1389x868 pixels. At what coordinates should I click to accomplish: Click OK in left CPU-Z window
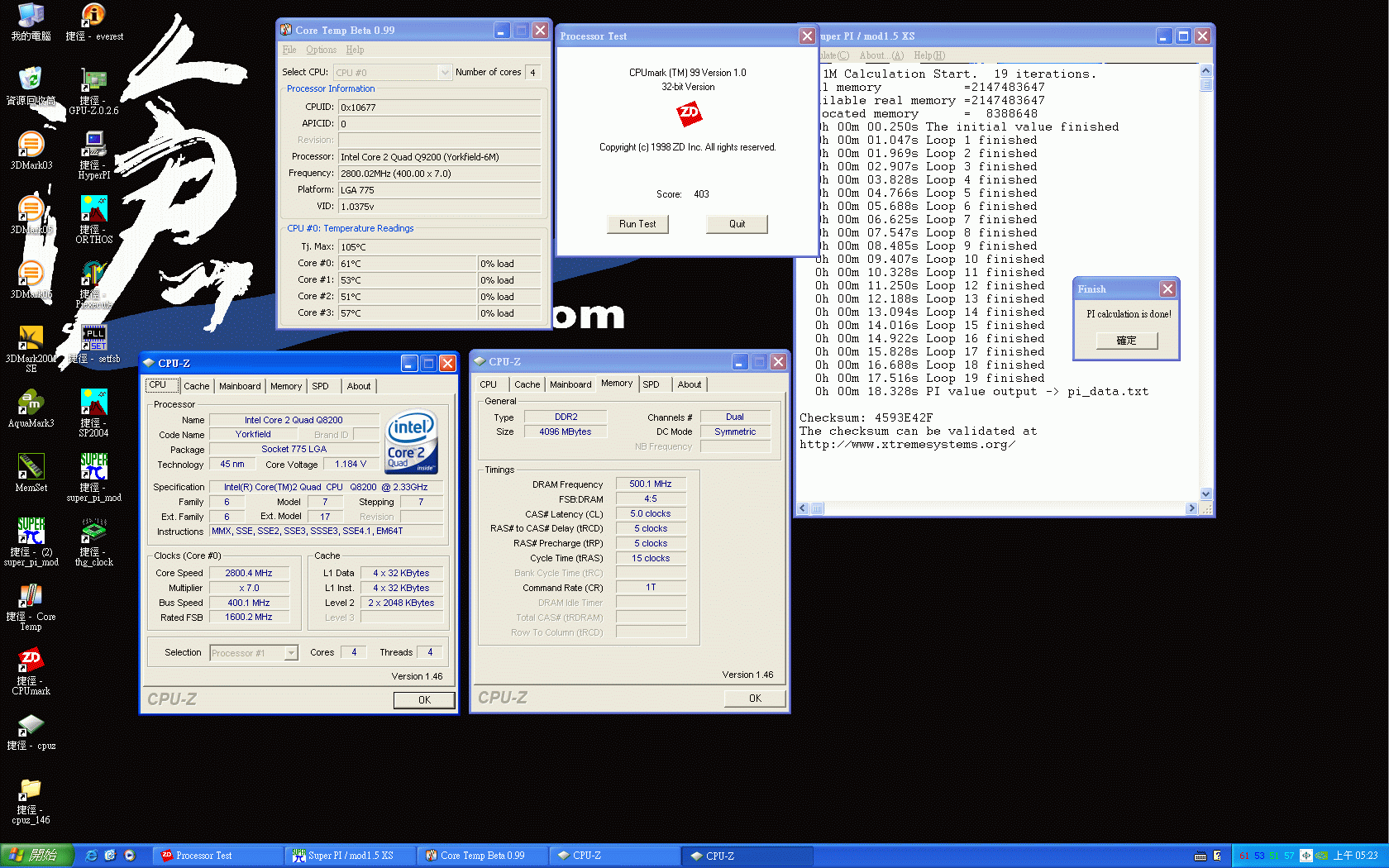[x=424, y=700]
